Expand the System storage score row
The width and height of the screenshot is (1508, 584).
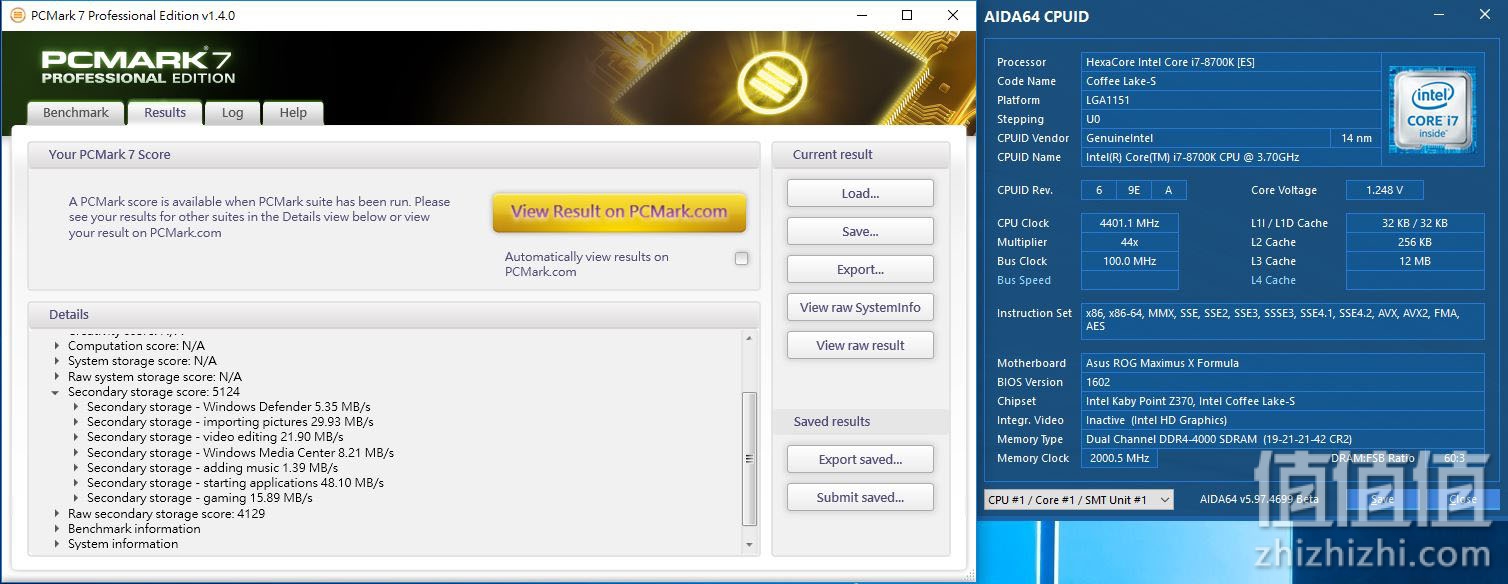58,361
